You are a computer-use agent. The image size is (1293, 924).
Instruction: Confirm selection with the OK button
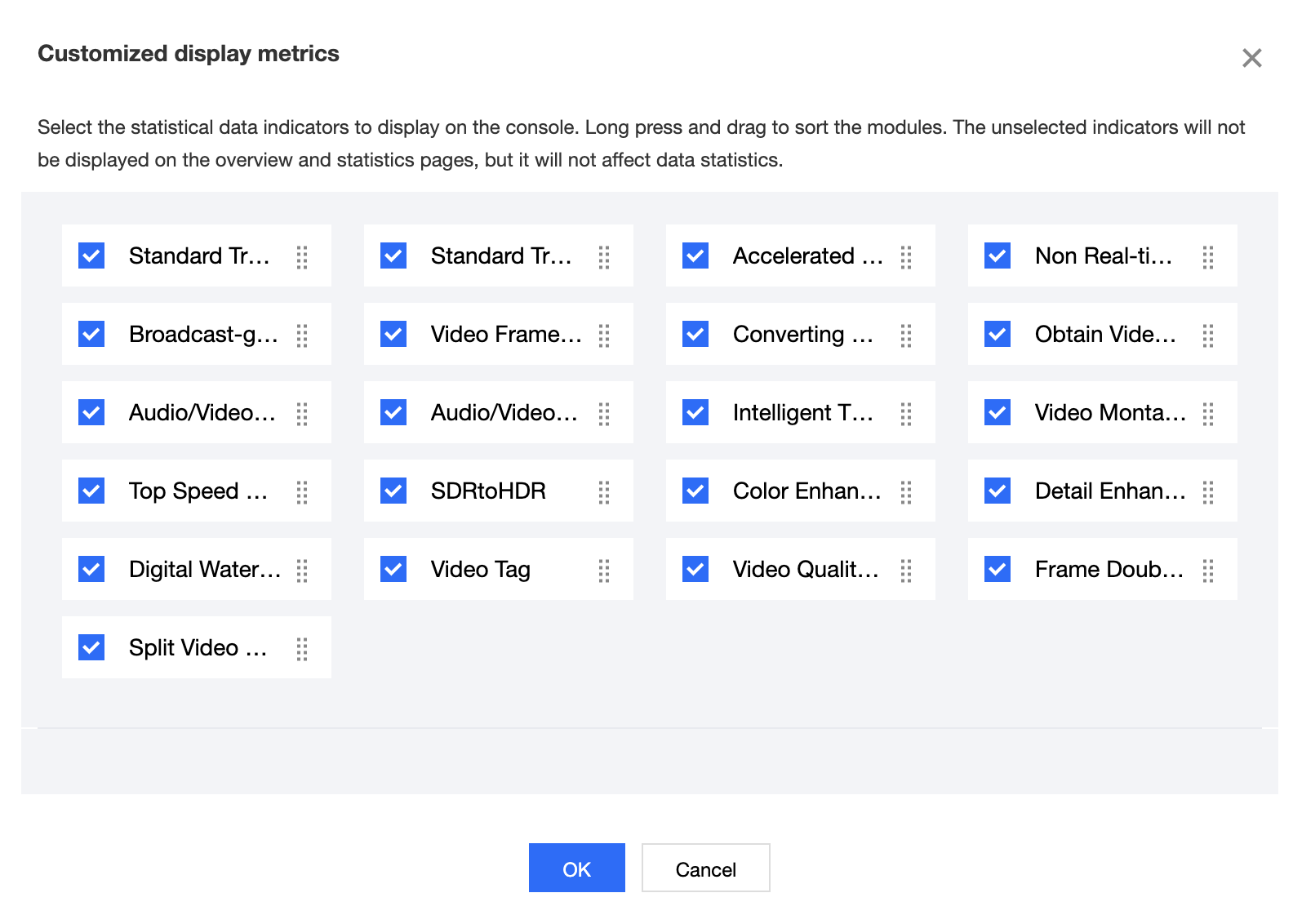(576, 868)
